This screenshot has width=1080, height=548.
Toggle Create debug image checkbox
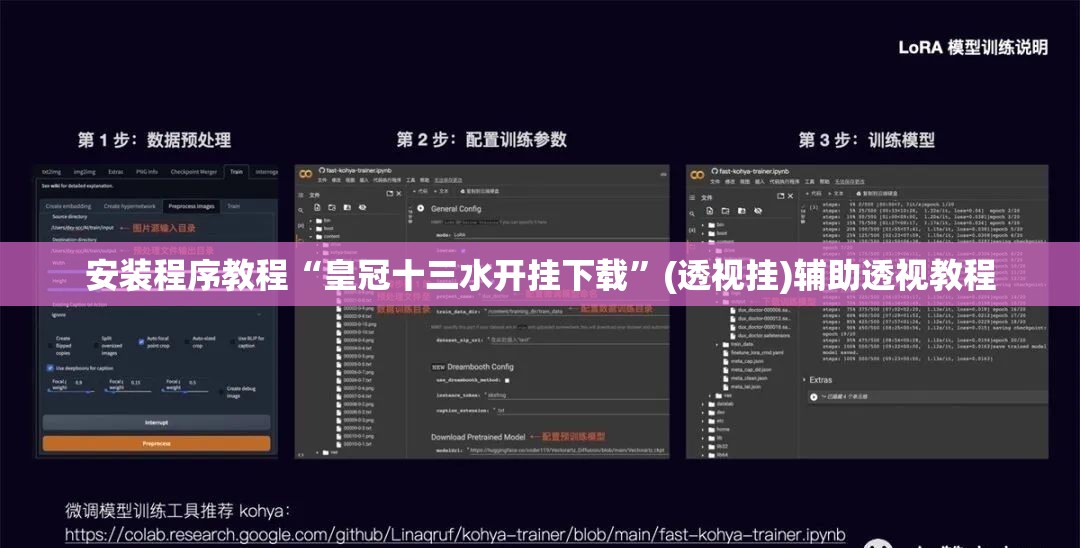click(x=221, y=390)
